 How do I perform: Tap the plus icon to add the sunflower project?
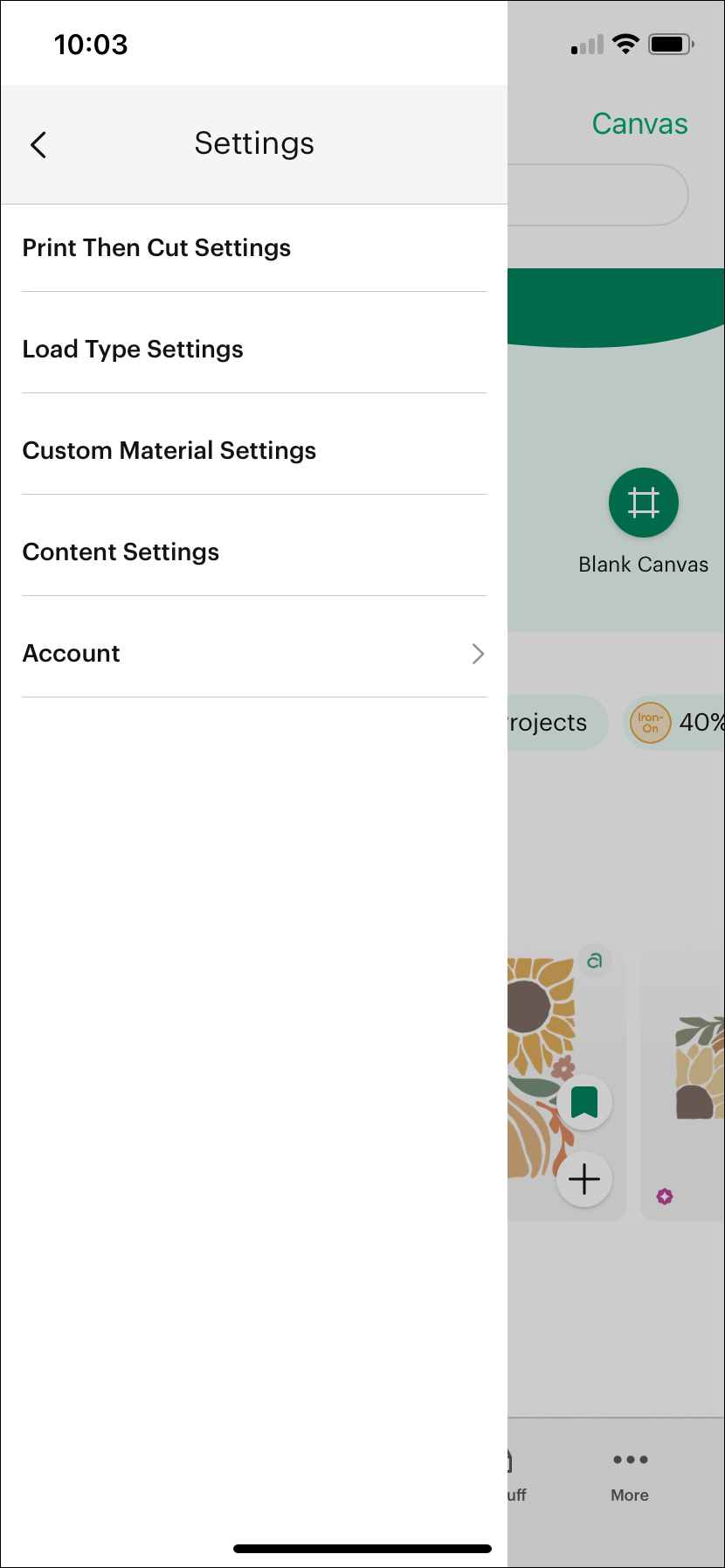584,1179
